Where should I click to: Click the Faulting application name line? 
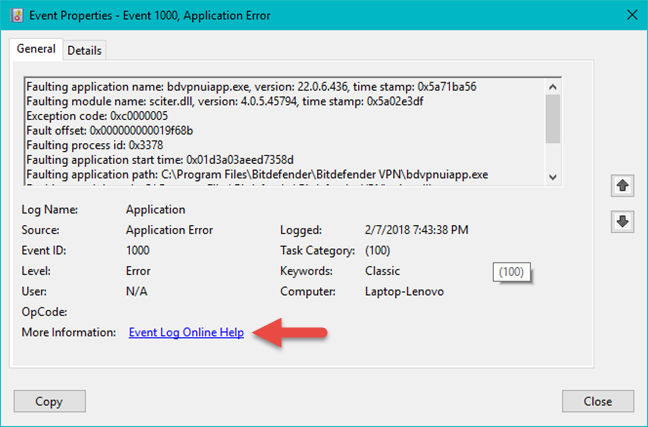coord(251,87)
